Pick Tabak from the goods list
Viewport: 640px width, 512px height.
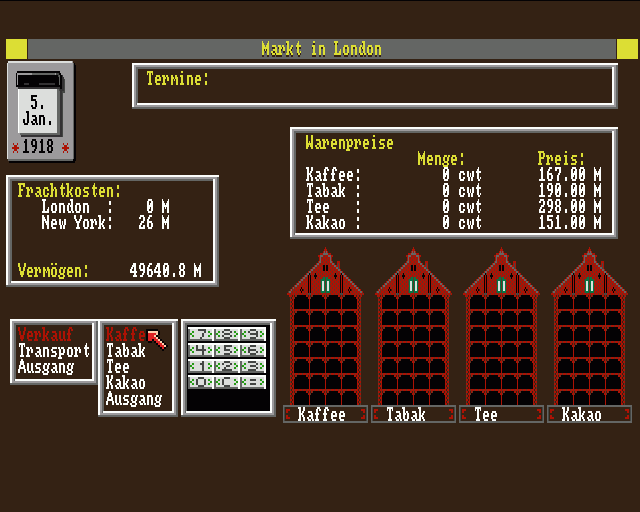126,351
